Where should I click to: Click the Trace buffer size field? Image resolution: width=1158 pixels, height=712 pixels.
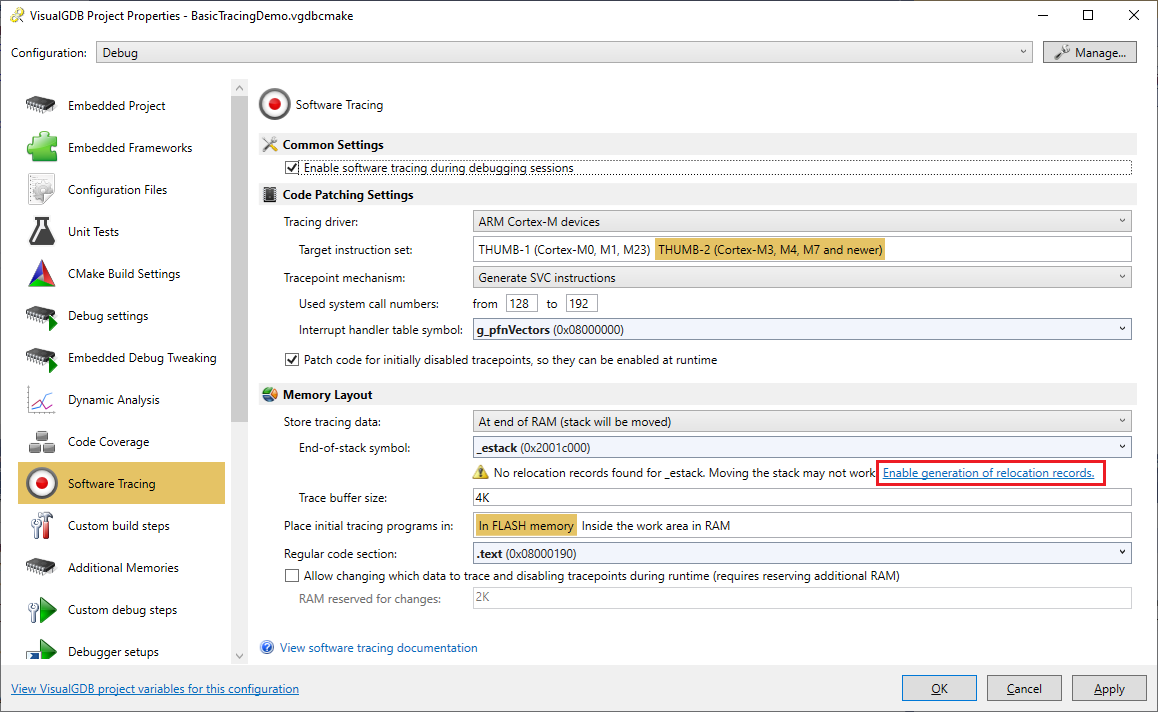click(802, 497)
